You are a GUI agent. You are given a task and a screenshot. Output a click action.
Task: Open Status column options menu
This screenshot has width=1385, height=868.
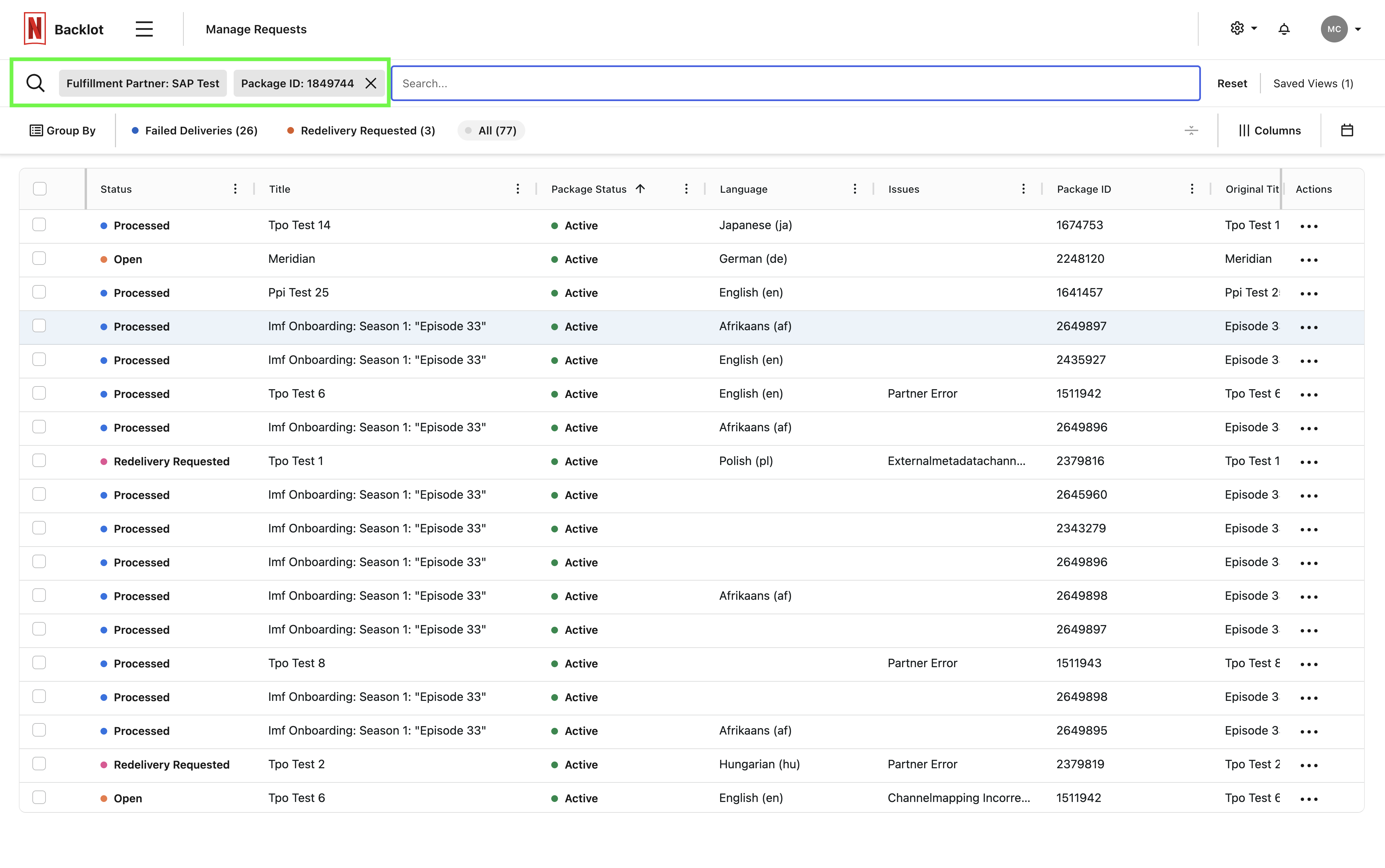click(x=235, y=189)
